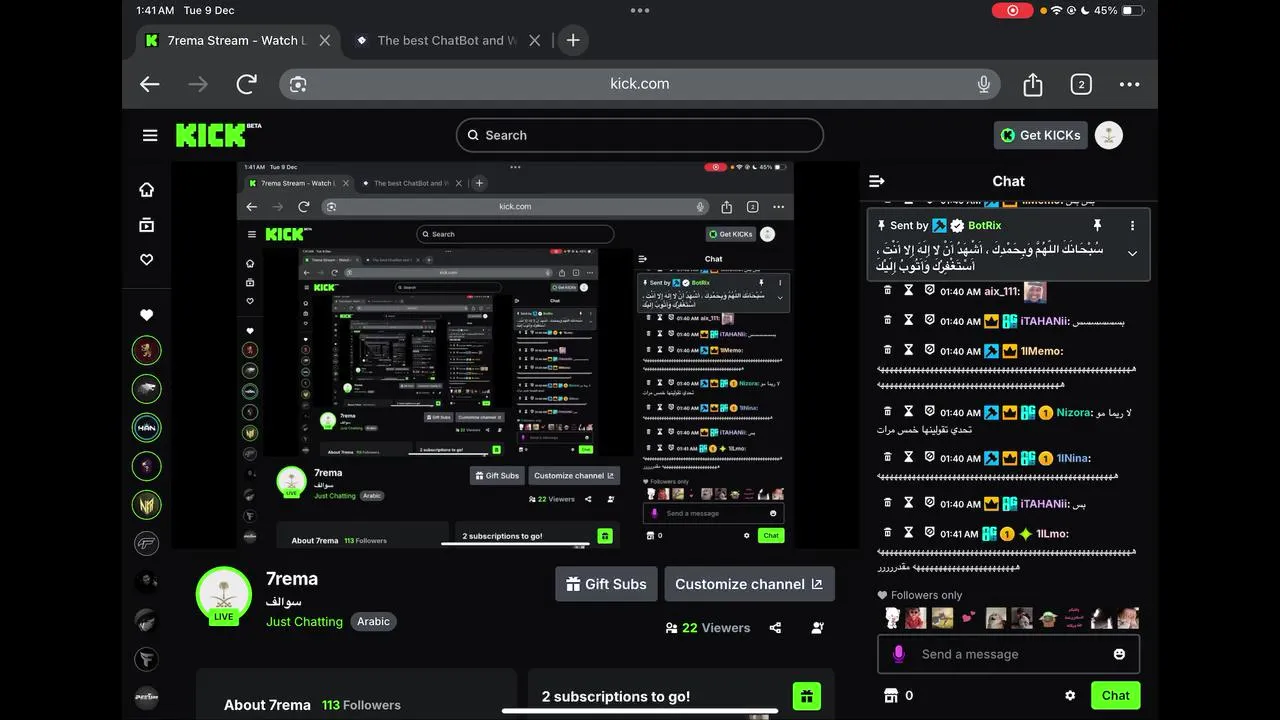Click the HAN channel avatar in sidebar

click(x=147, y=427)
